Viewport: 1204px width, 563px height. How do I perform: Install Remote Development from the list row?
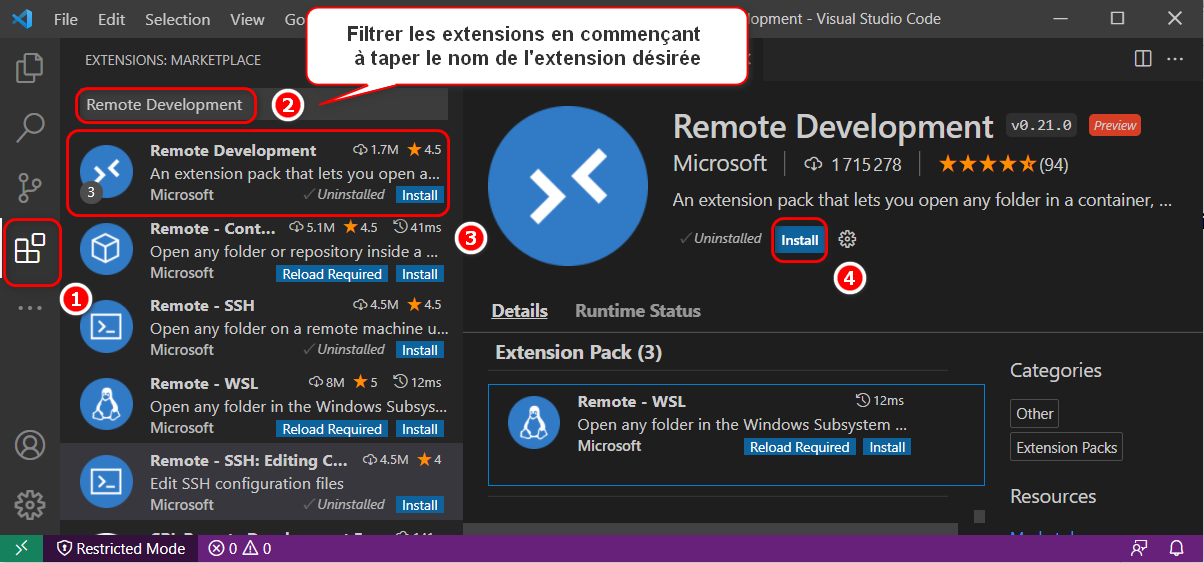(419, 195)
